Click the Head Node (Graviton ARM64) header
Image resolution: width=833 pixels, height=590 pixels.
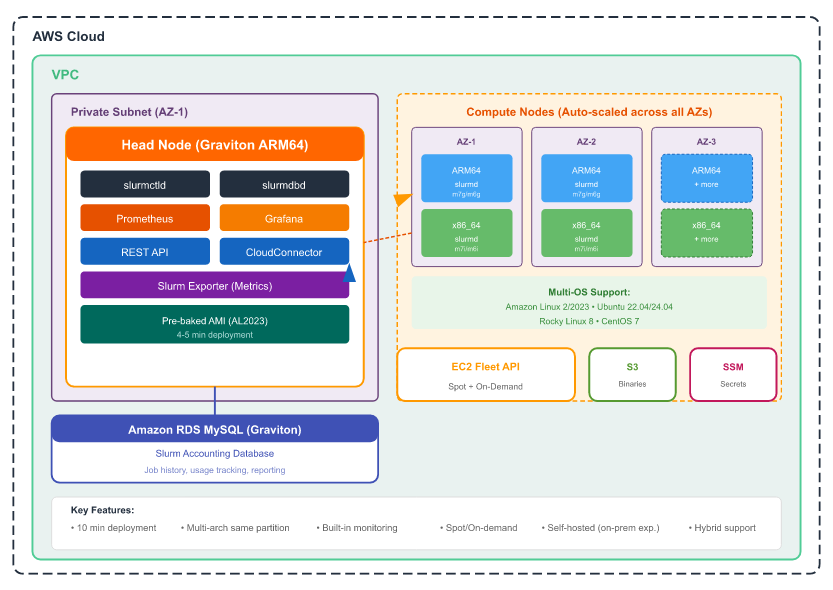coord(215,144)
